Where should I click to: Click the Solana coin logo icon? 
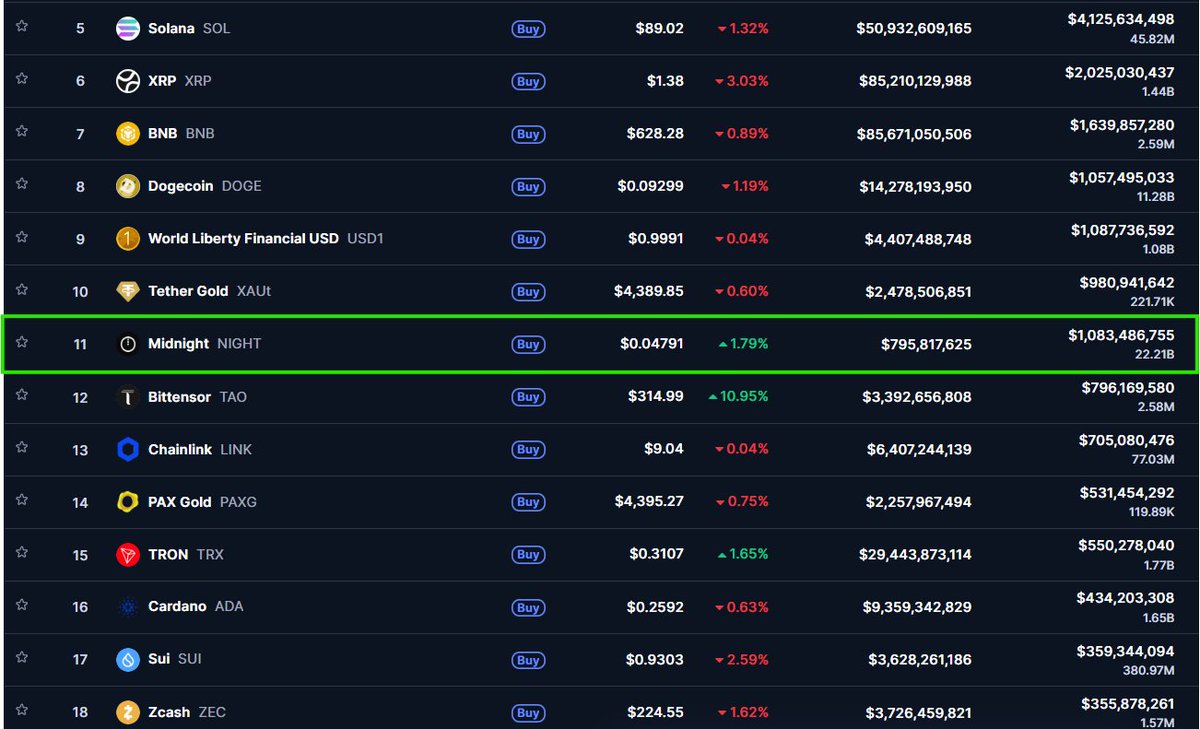(128, 28)
